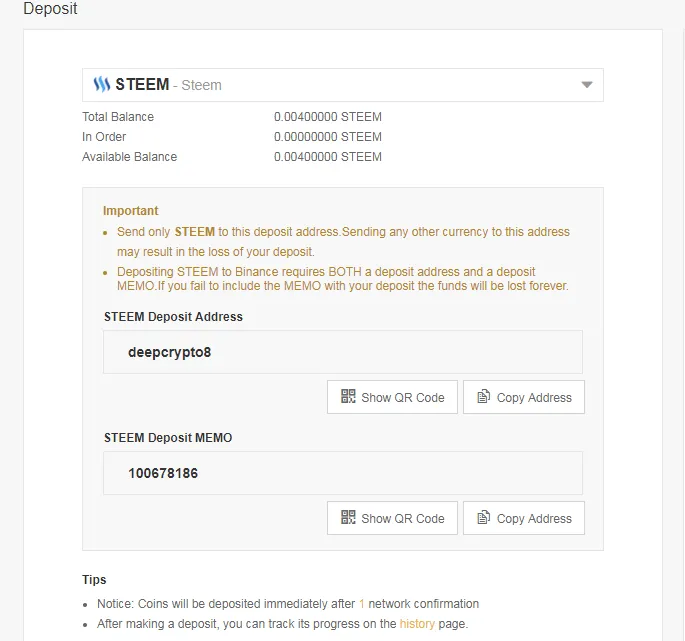
Task: Click the Total Balance label
Action: [x=118, y=117]
